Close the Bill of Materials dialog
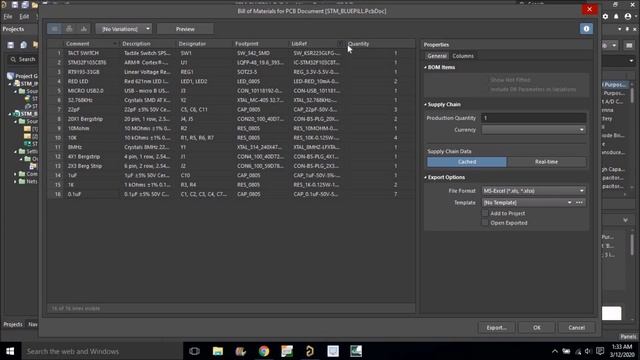The image size is (640, 360). [x=589, y=9]
